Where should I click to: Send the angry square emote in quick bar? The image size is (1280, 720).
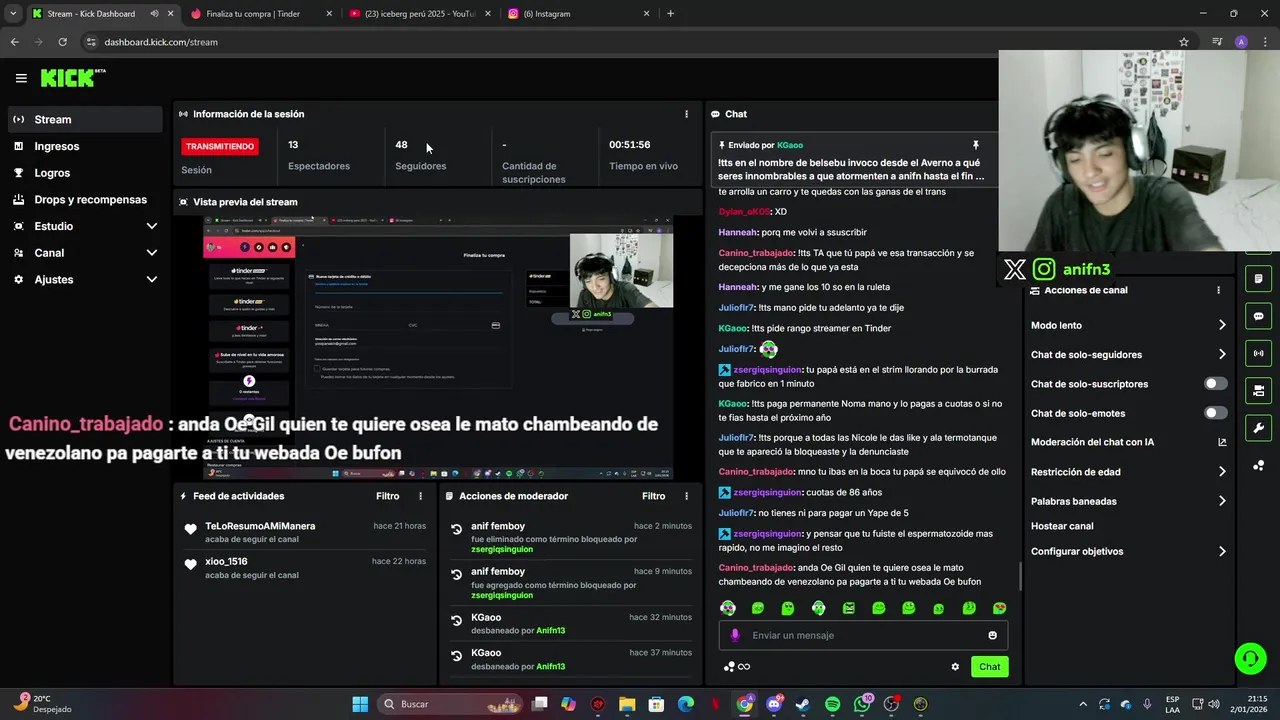coord(848,608)
